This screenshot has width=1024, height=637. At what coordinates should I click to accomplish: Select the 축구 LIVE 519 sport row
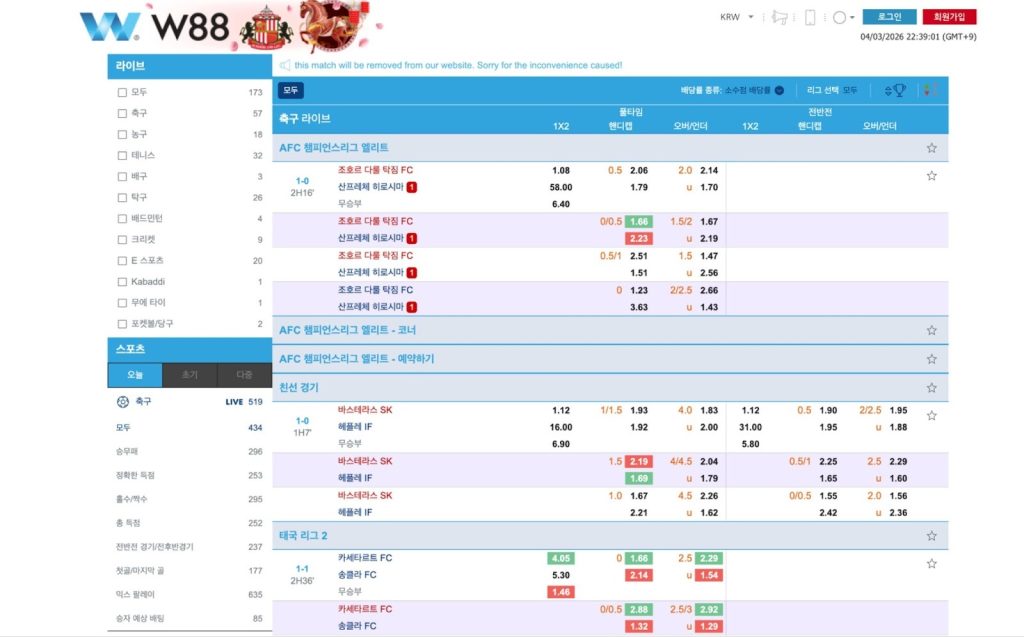(189, 402)
